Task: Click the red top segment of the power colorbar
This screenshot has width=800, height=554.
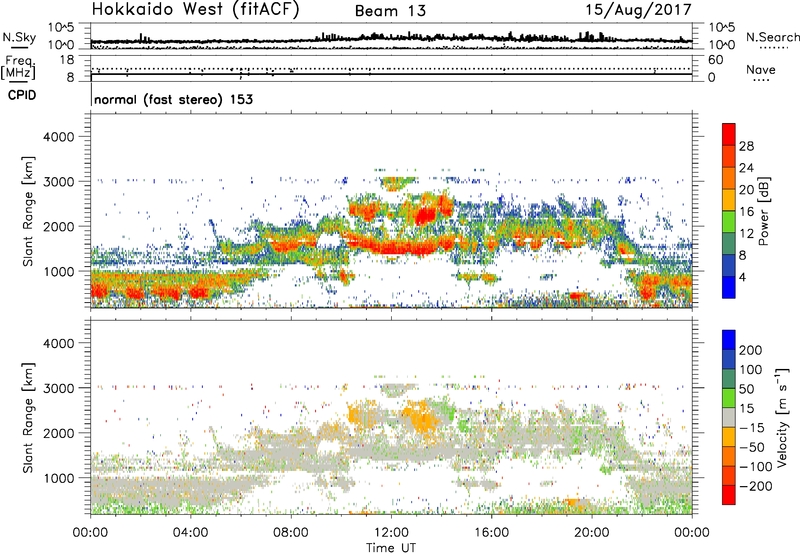Action: click(x=729, y=134)
